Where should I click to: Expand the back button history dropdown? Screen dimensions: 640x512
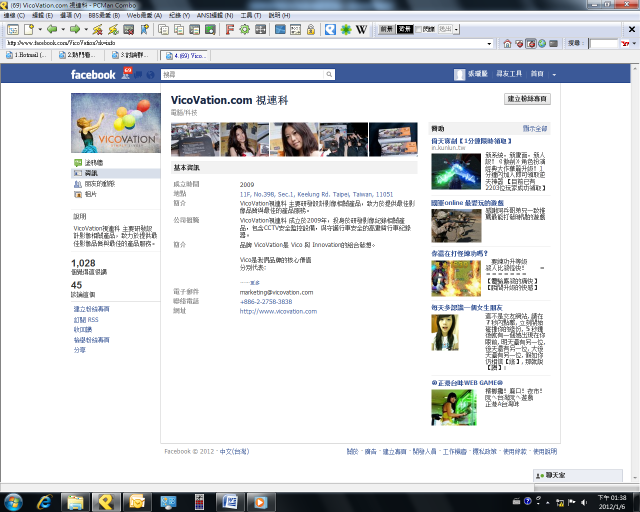[63, 29]
